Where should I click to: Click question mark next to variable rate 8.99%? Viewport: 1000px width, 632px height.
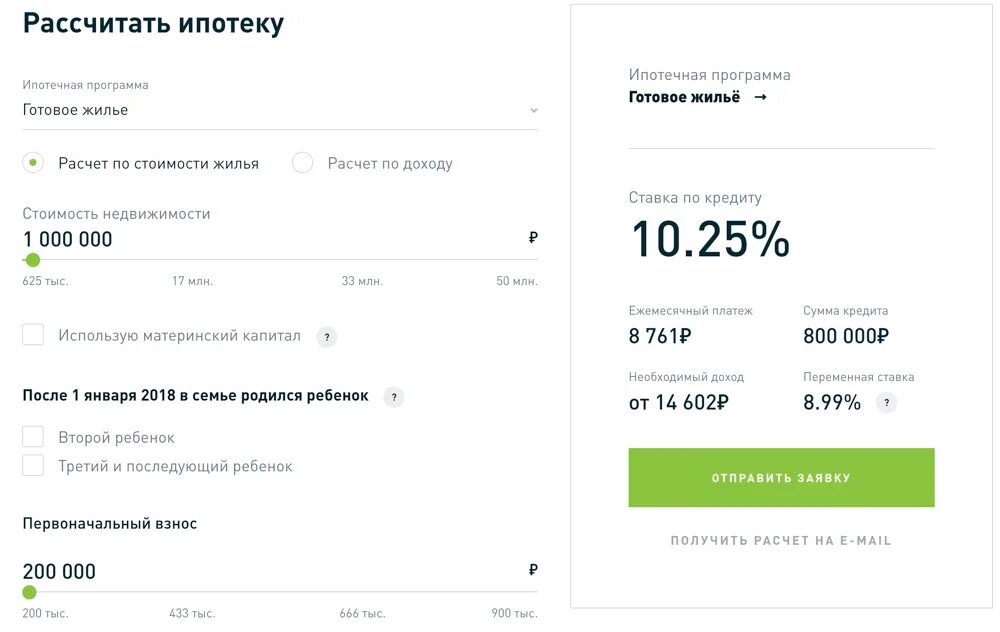(x=886, y=403)
